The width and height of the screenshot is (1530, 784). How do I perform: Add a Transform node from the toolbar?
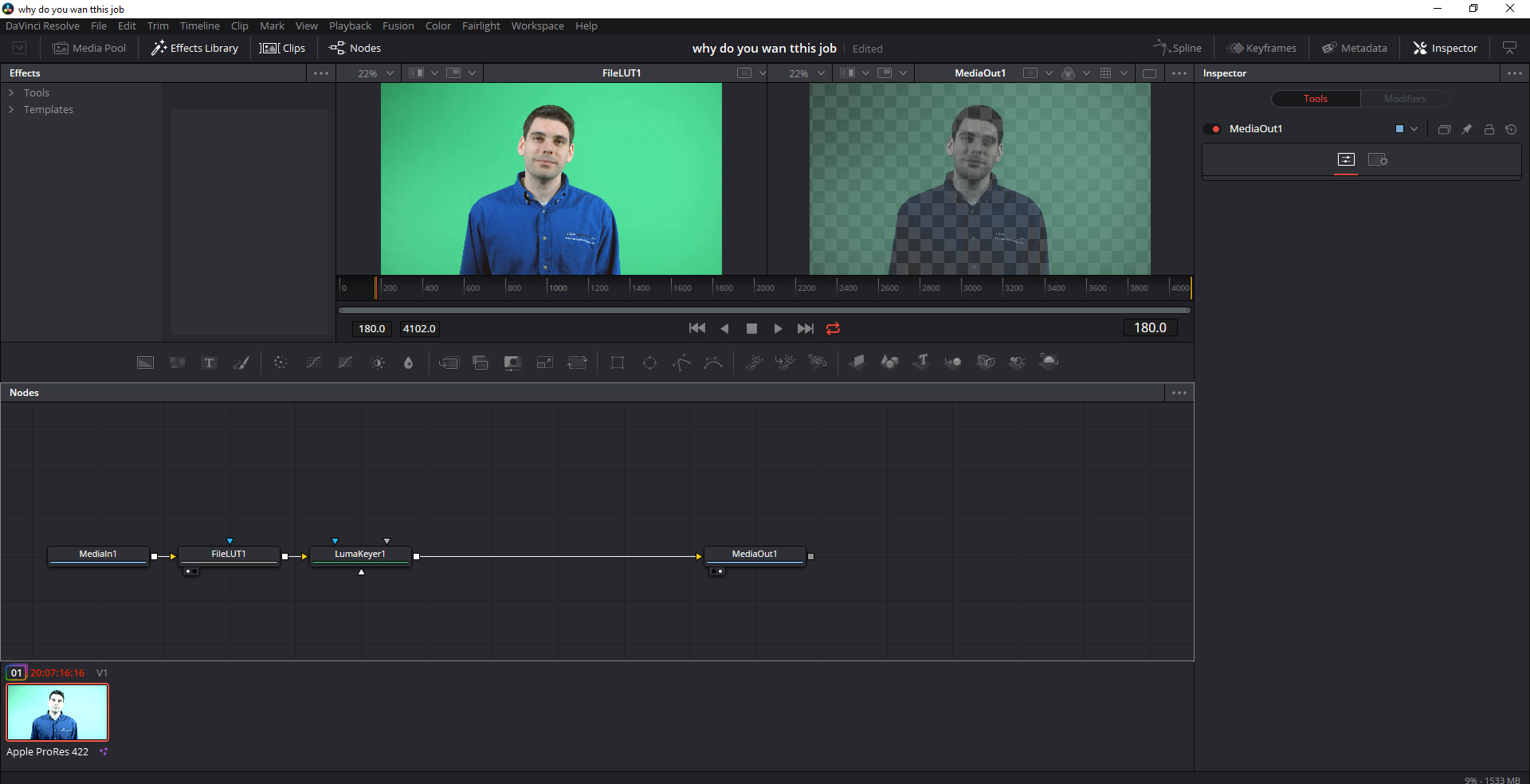577,363
